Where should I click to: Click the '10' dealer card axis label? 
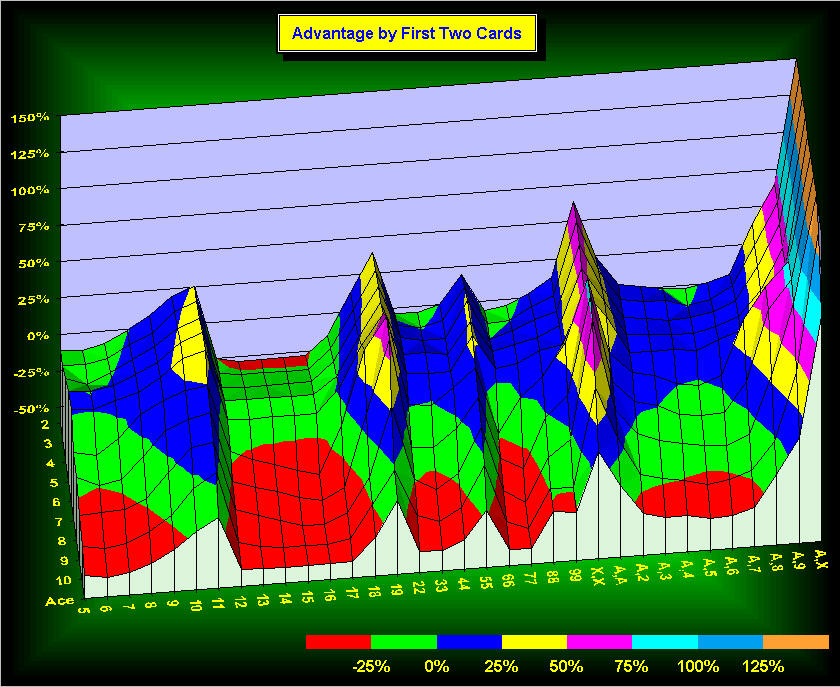(63, 581)
